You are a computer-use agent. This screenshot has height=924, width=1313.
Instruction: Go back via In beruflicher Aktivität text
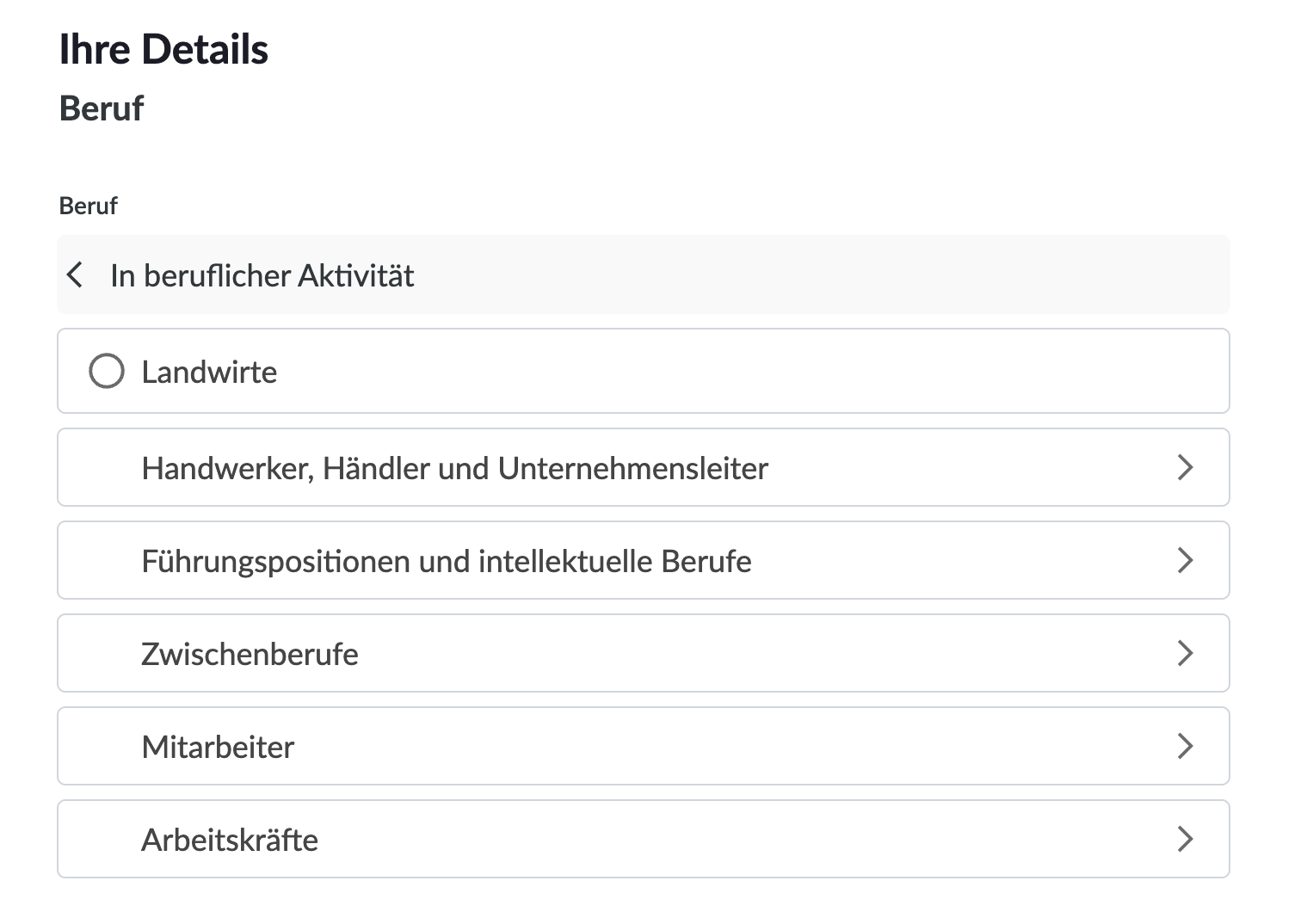[262, 276]
